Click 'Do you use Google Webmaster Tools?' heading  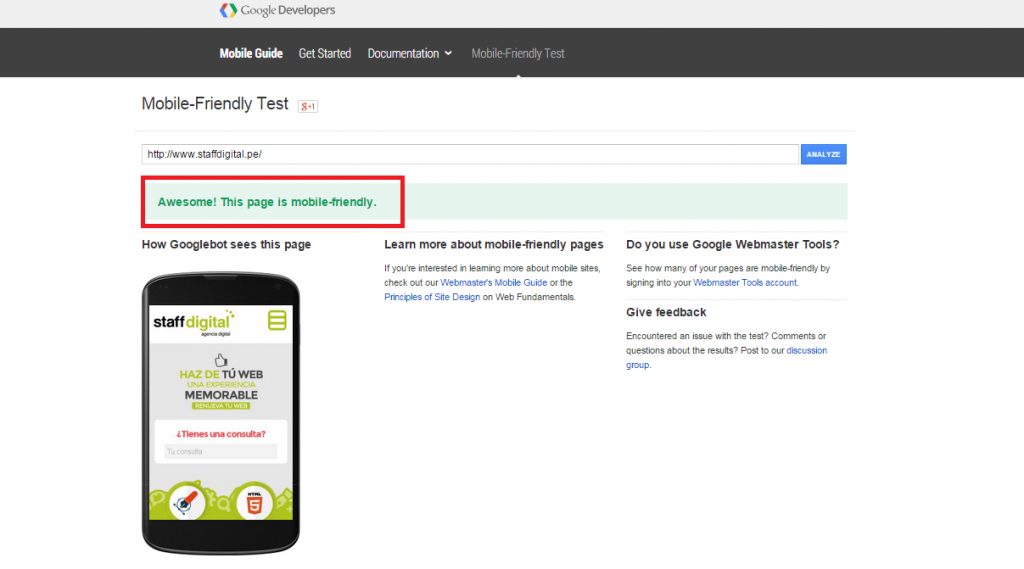click(733, 244)
